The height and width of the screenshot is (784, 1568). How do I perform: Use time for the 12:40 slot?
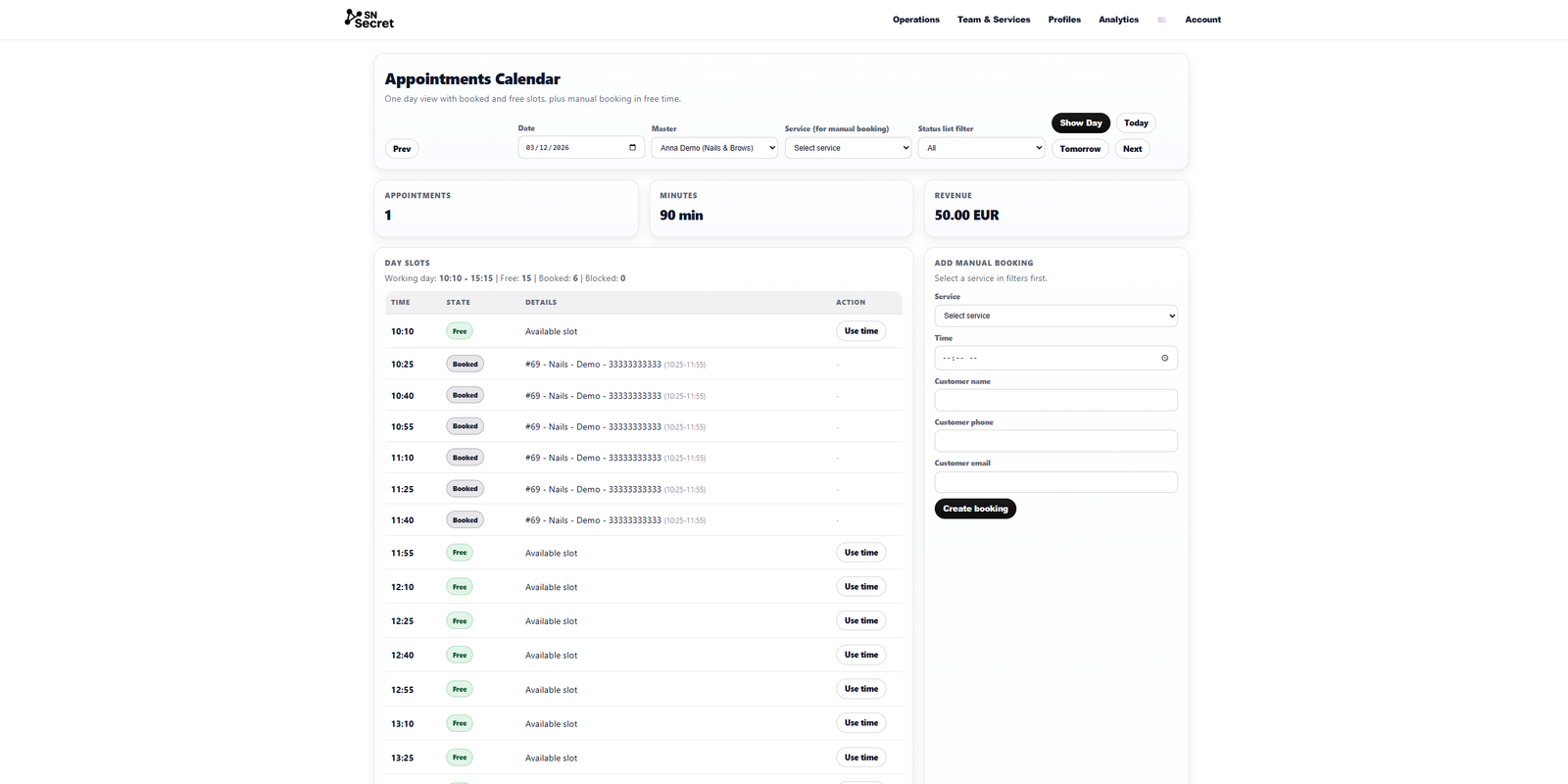(861, 655)
